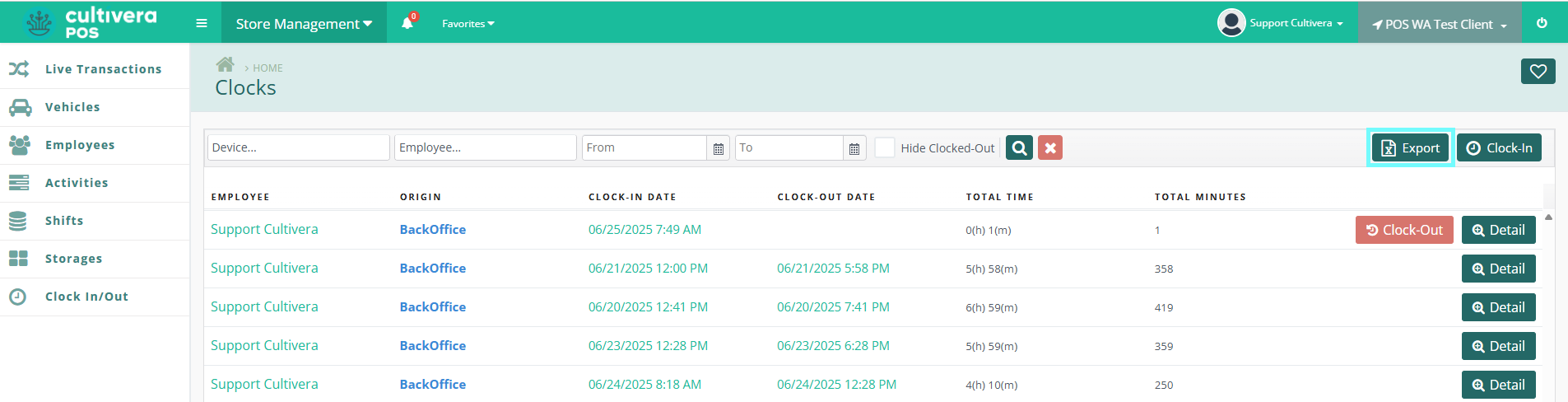
Task: Click clock-in date 06/23/2025 12:28 PM
Action: coord(648,346)
